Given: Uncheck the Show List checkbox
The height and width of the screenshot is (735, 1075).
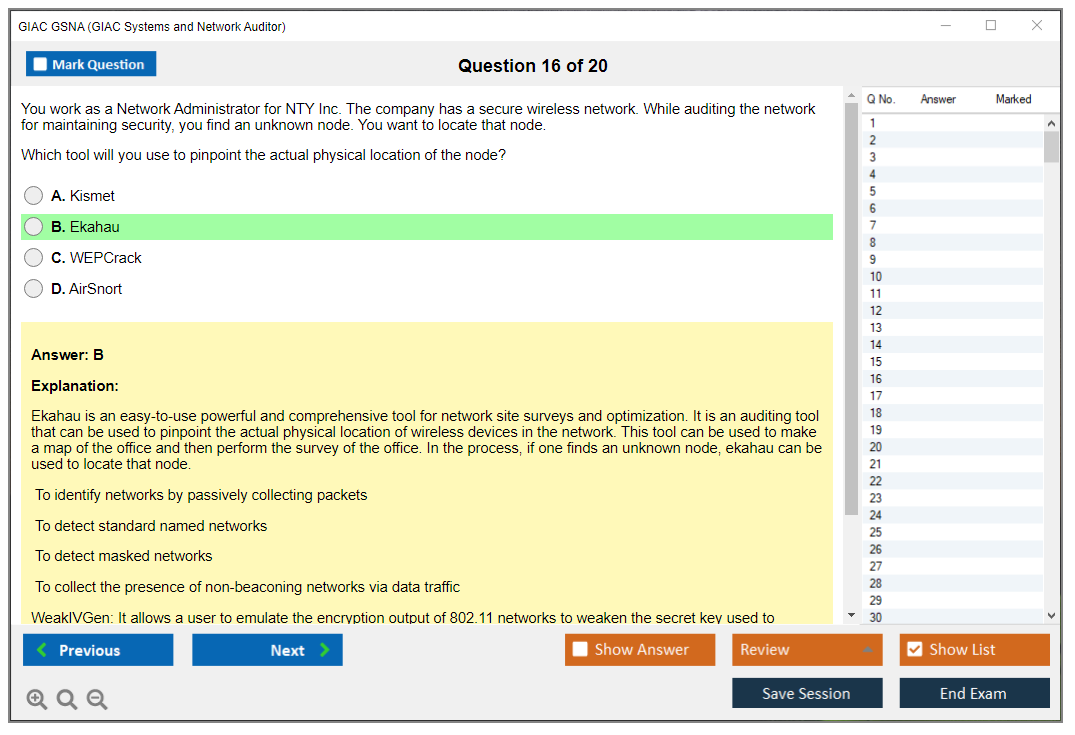Looking at the screenshot, I should pos(914,650).
